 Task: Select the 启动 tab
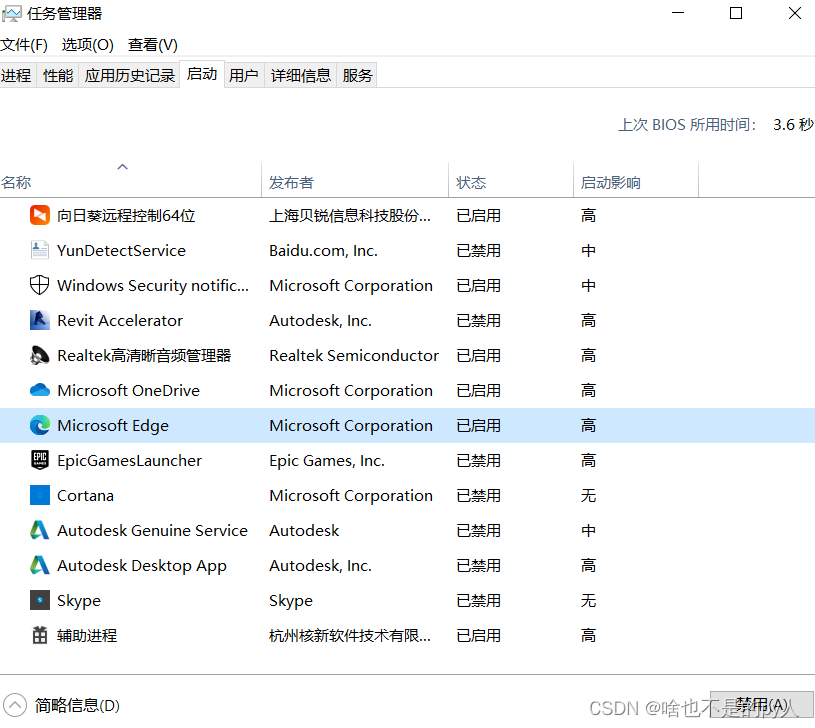202,74
